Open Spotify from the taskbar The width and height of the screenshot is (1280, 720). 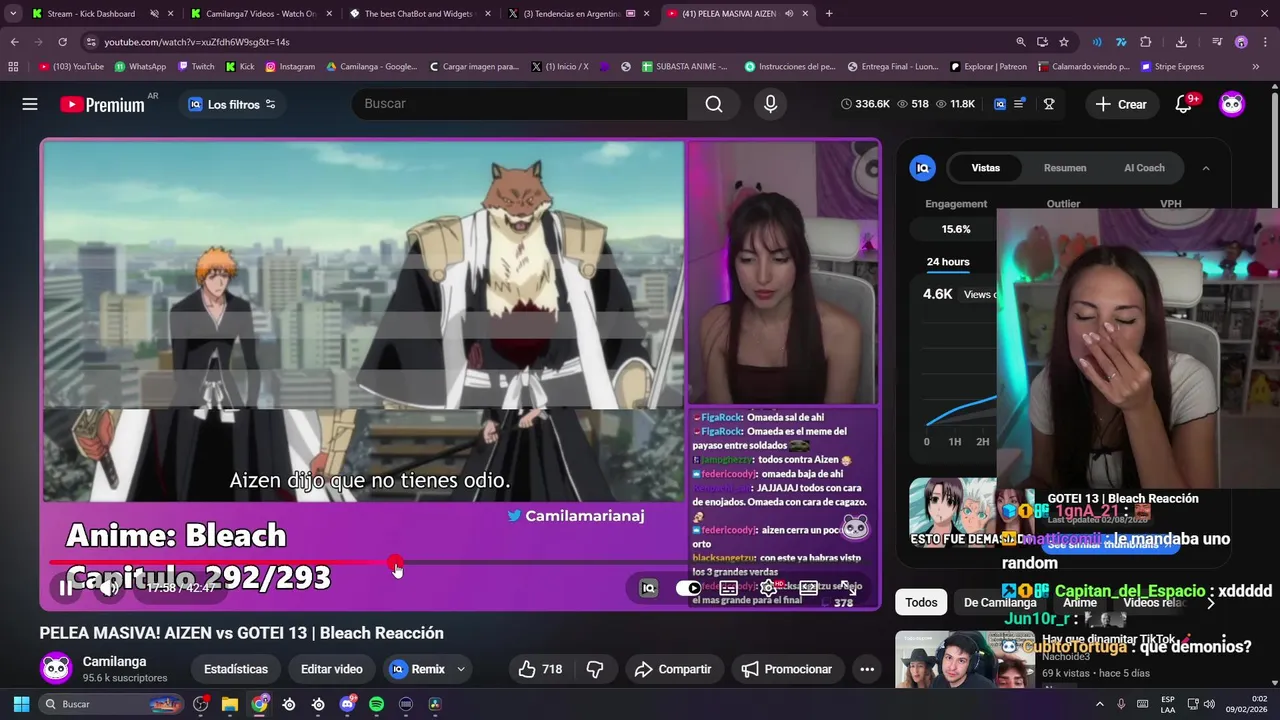click(x=376, y=704)
